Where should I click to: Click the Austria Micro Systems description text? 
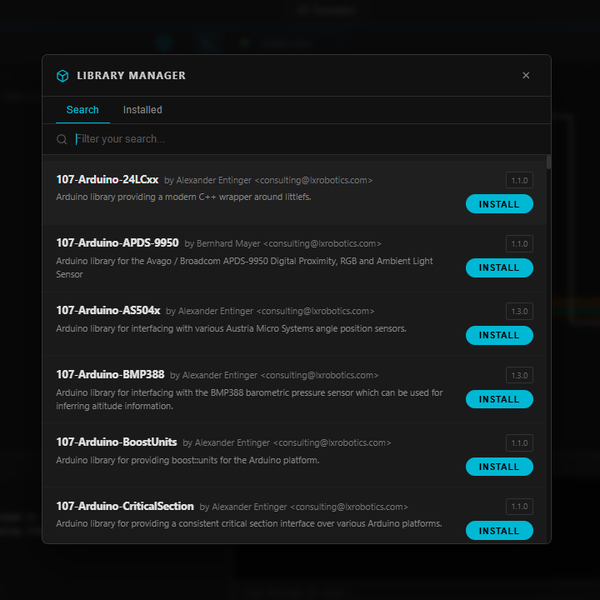point(231,329)
